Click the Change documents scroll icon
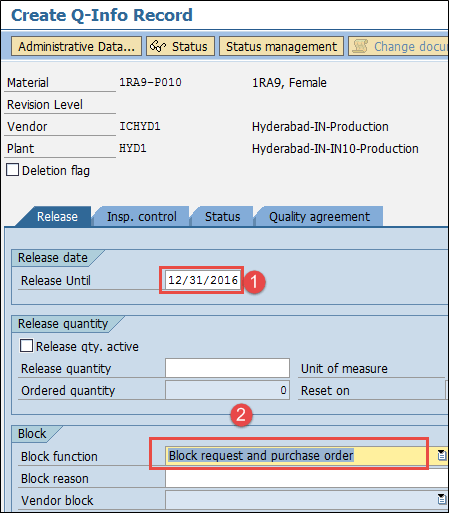This screenshot has width=449, height=513. coord(360,46)
